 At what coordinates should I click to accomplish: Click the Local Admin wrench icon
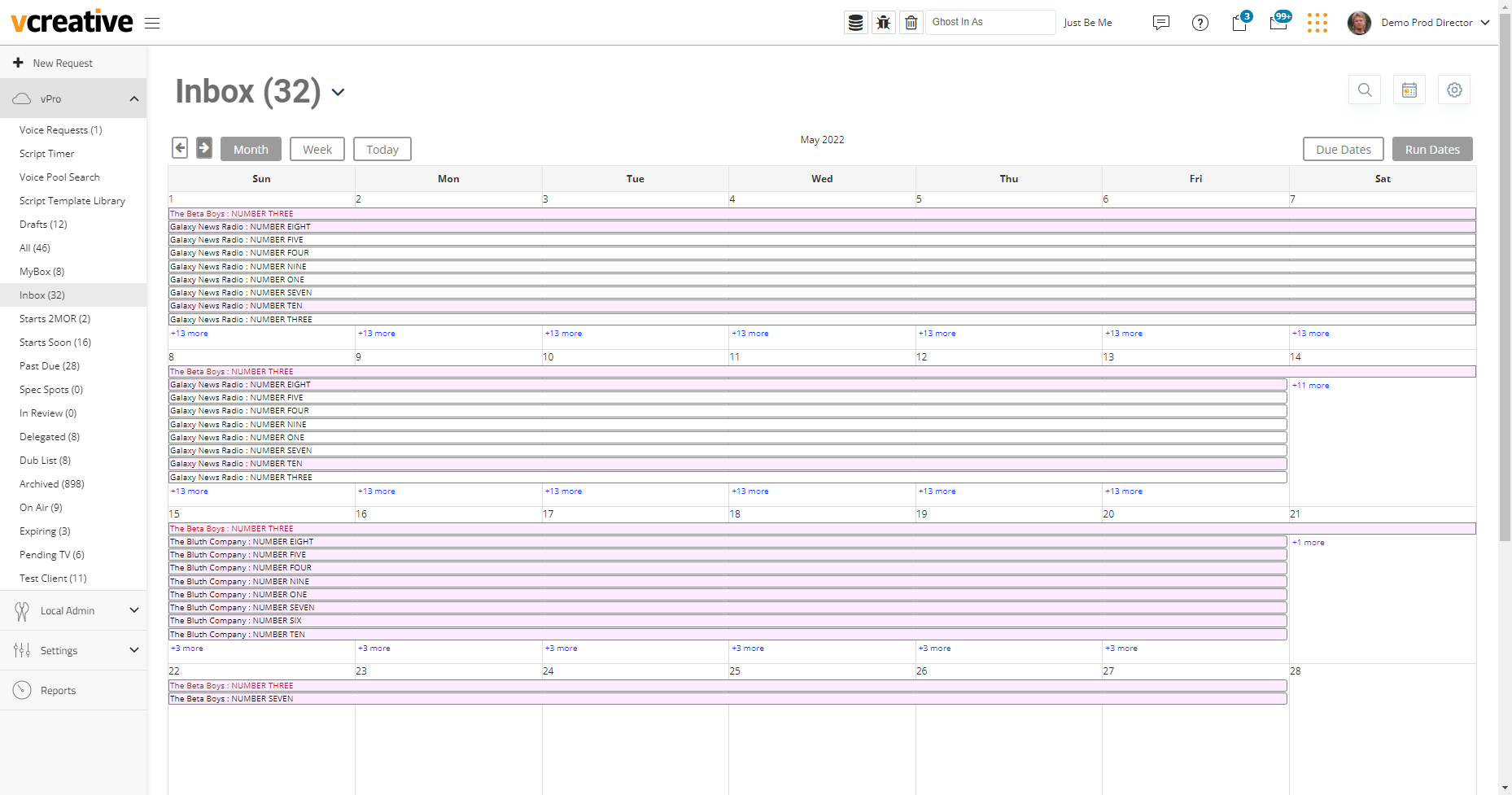coord(22,611)
